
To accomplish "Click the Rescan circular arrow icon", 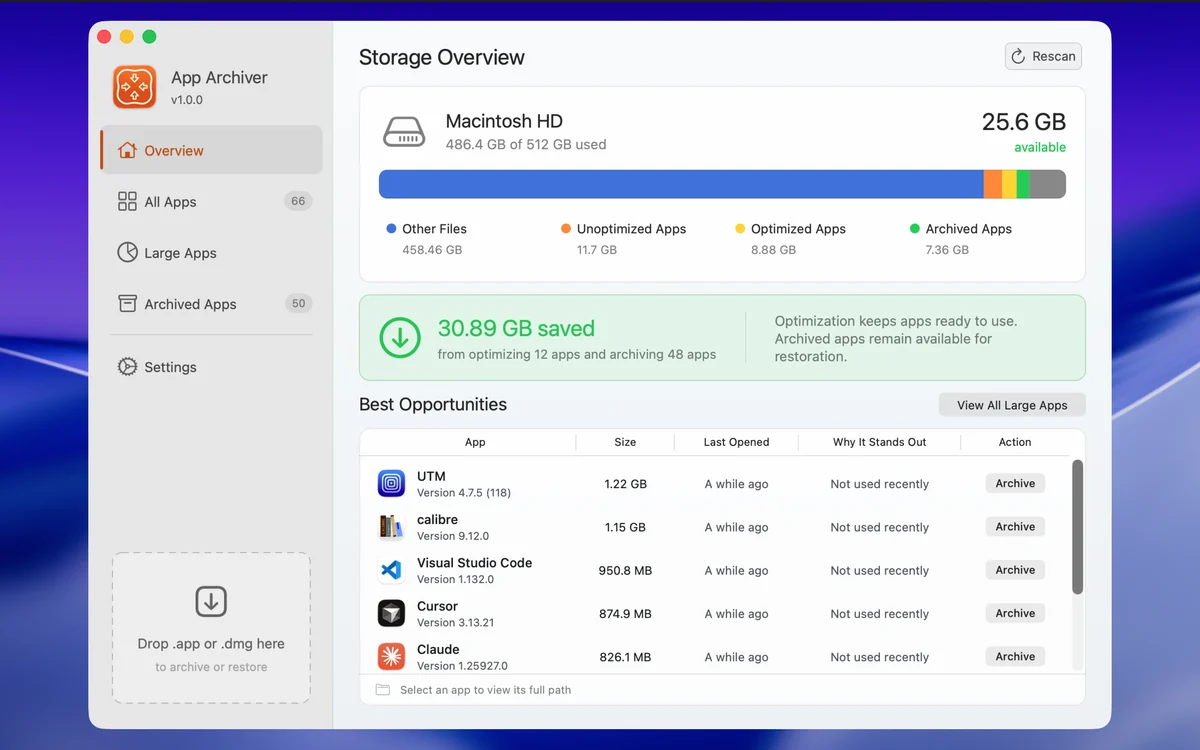I will tap(1018, 56).
